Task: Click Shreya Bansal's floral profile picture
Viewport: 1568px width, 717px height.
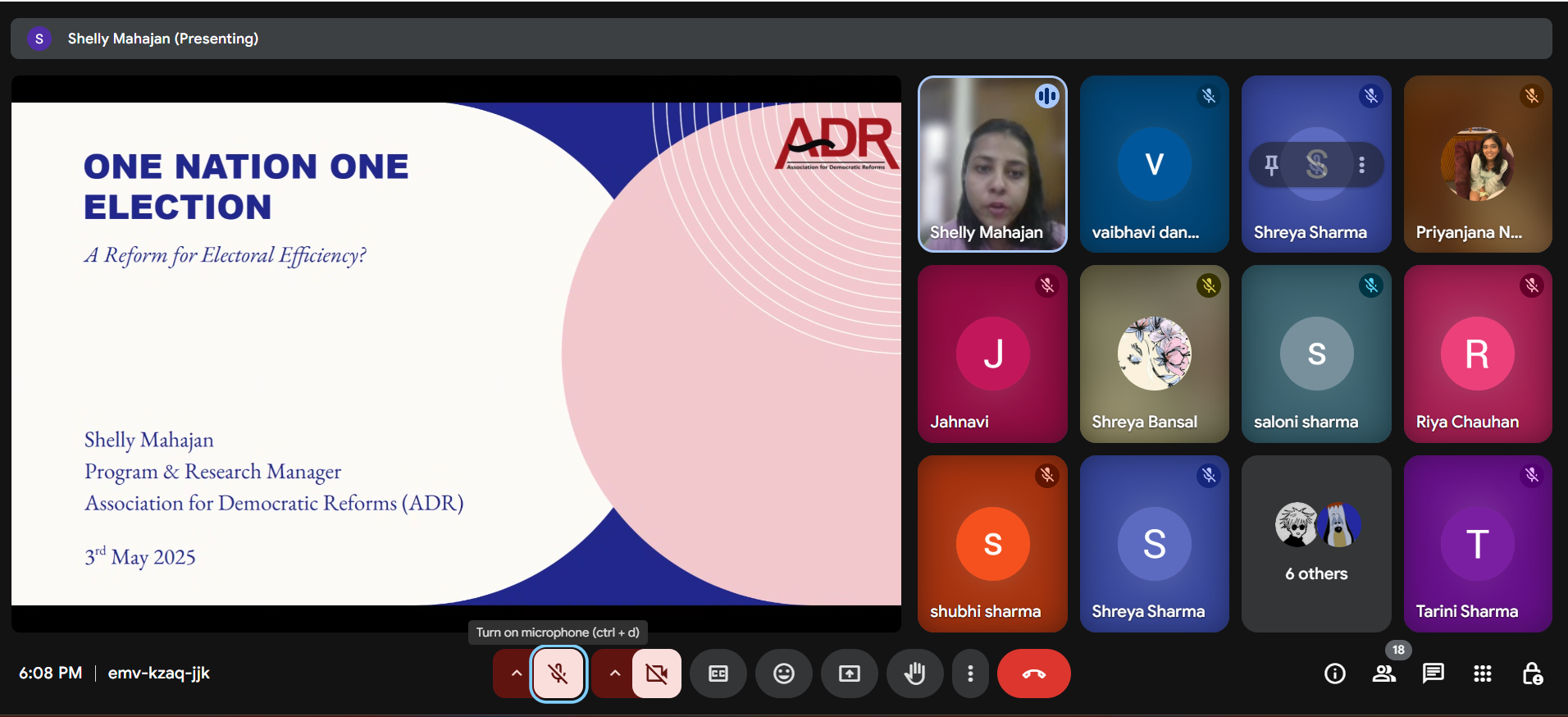Action: tap(1155, 354)
